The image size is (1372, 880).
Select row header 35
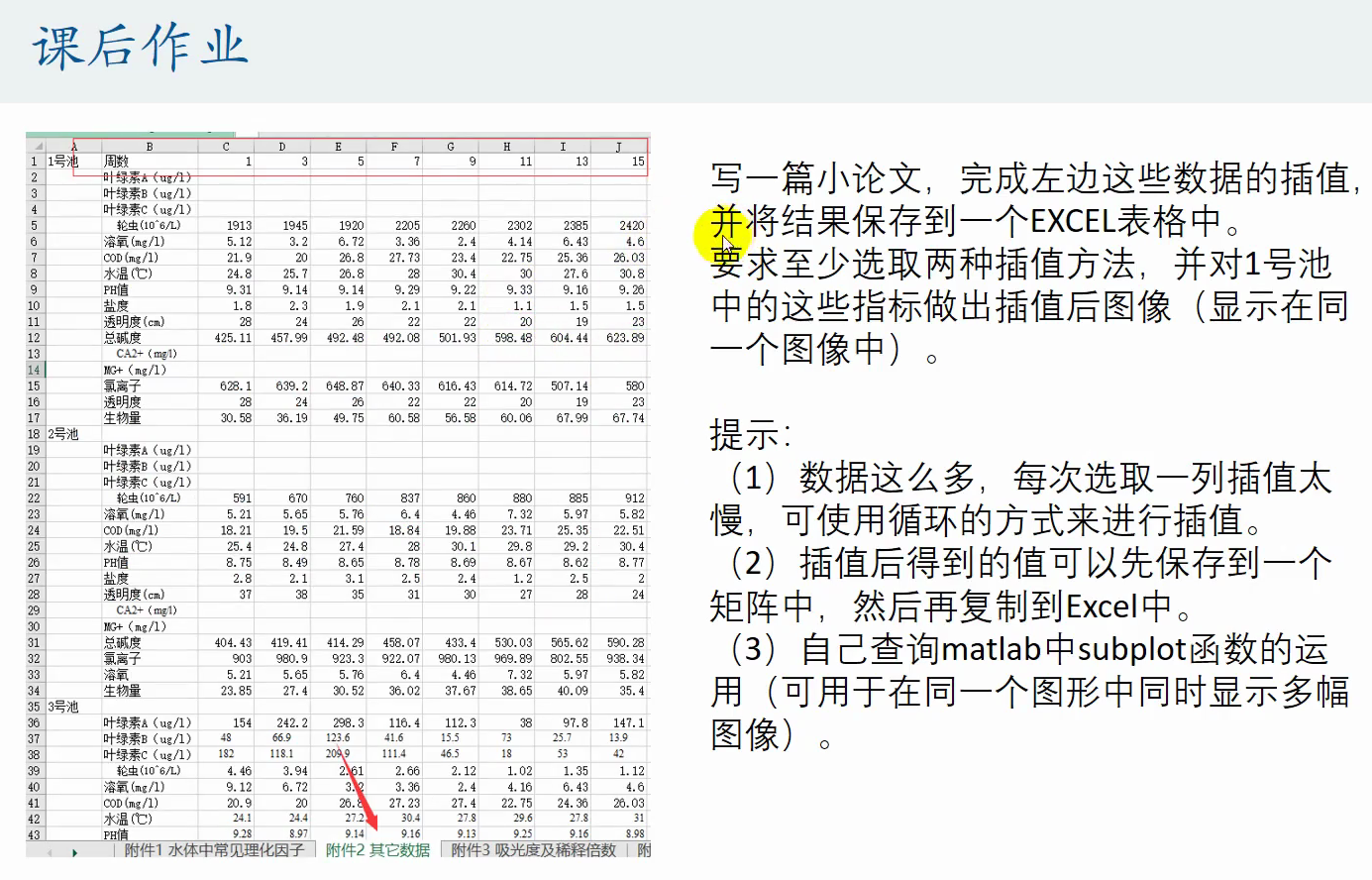pyautogui.click(x=35, y=707)
